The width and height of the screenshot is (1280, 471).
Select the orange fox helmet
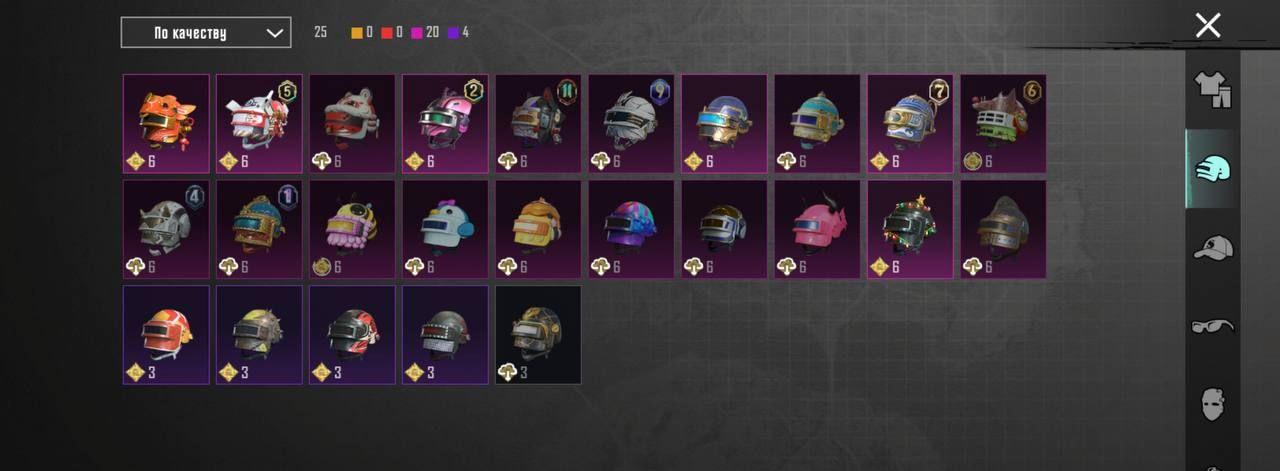click(166, 123)
